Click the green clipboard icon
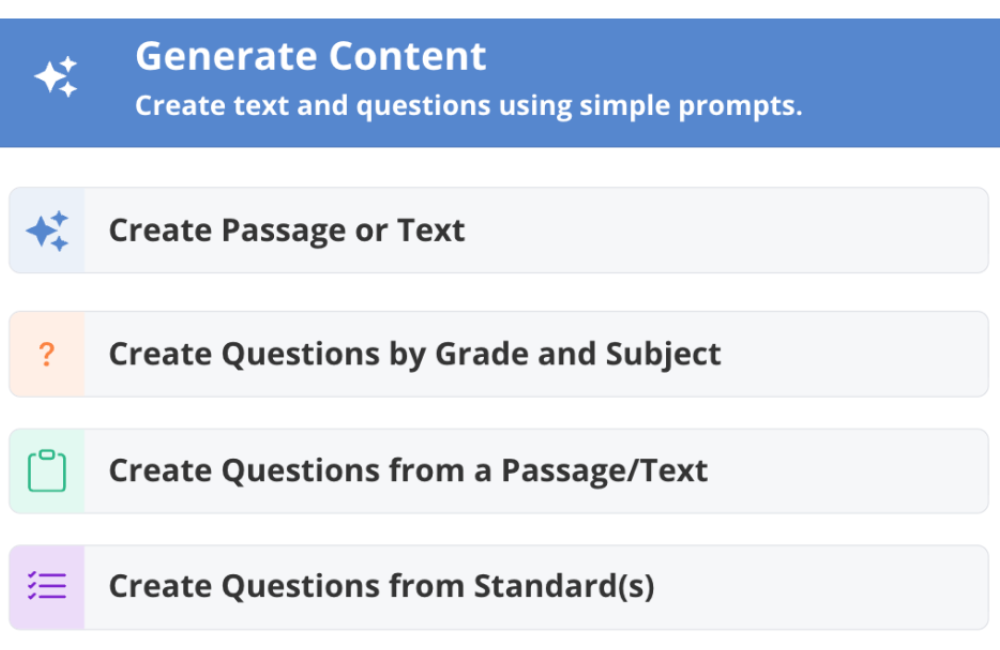Image resolution: width=1000 pixels, height=650 pixels. (x=47, y=471)
